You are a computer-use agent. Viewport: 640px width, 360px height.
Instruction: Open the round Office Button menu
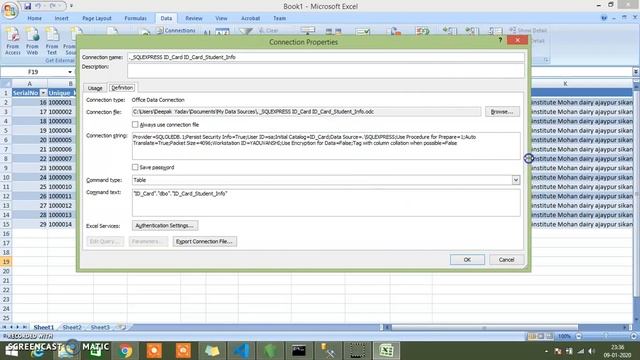coord(10,10)
